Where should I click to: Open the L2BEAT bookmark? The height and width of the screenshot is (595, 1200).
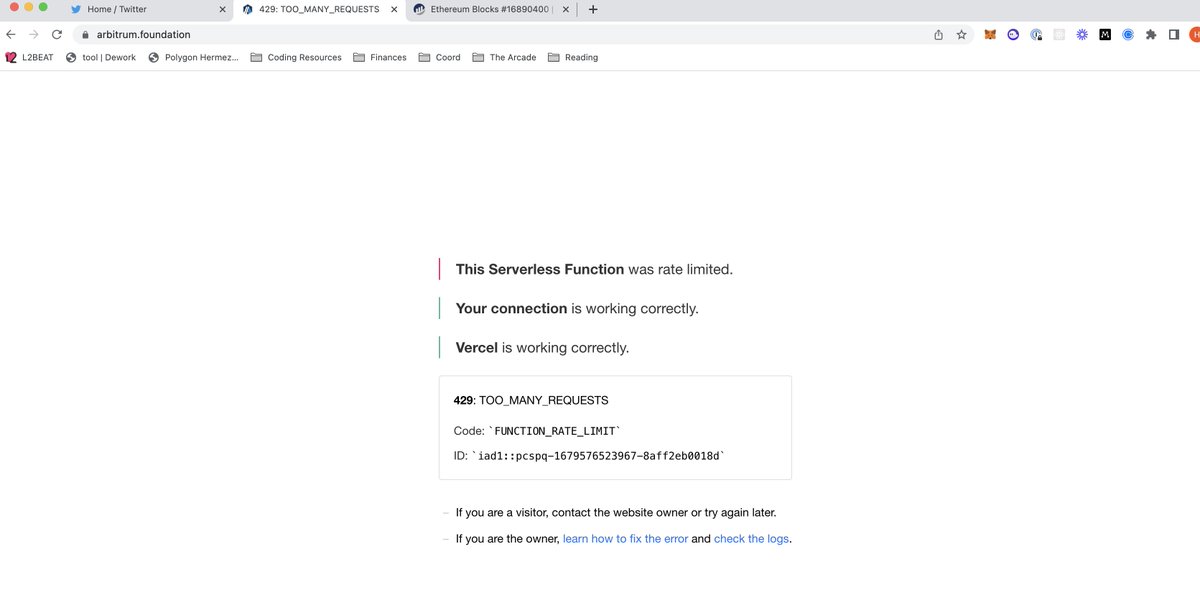click(30, 57)
